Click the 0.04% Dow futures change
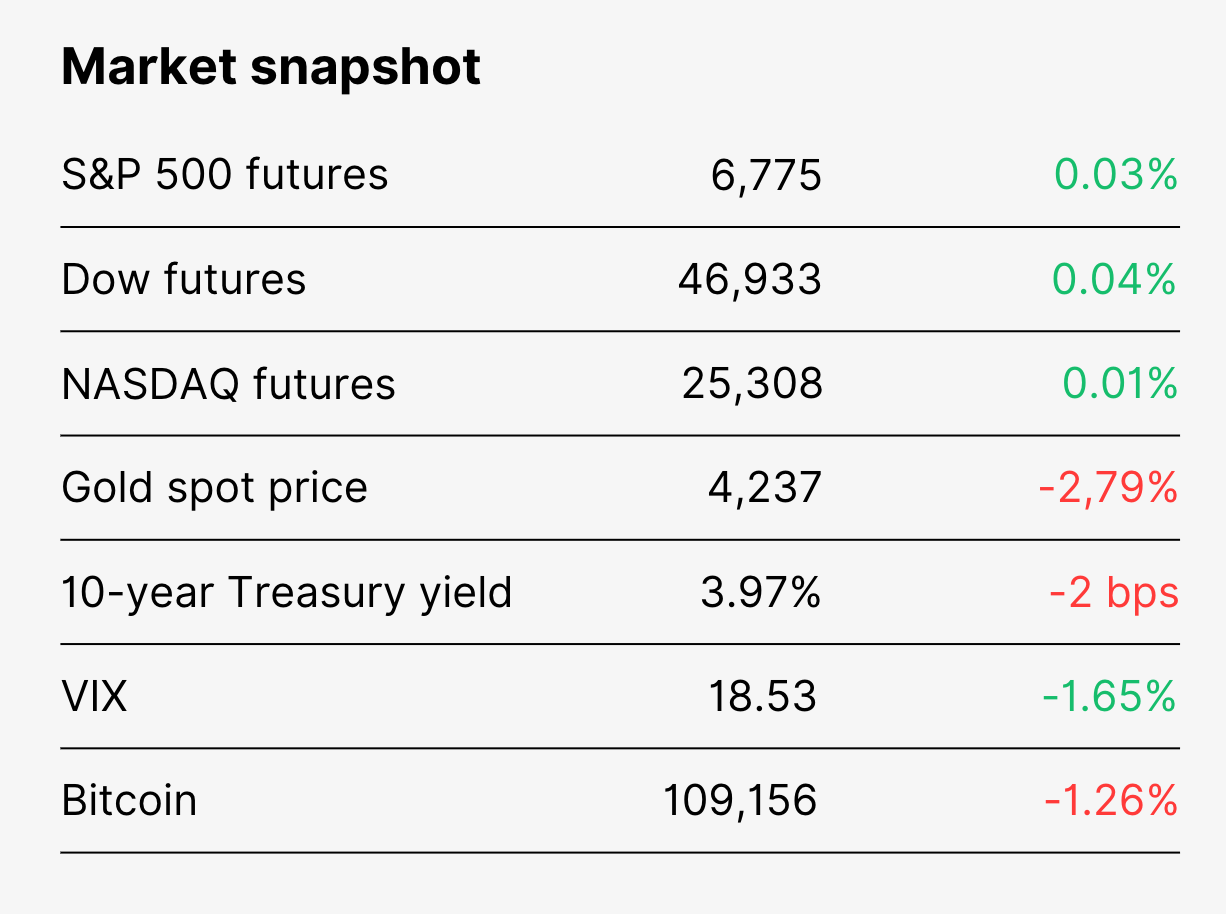The image size is (1226, 914). (x=1115, y=279)
